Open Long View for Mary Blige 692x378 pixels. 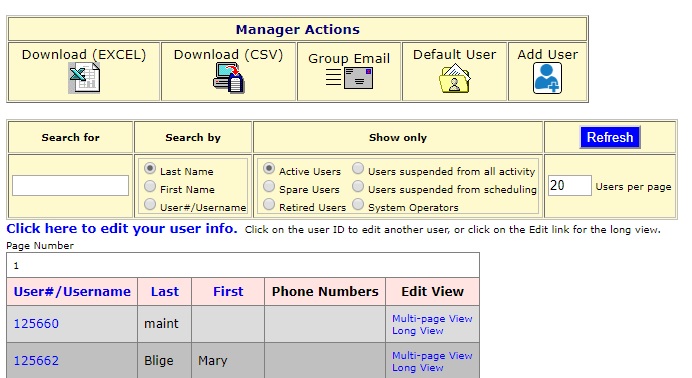[x=417, y=368]
